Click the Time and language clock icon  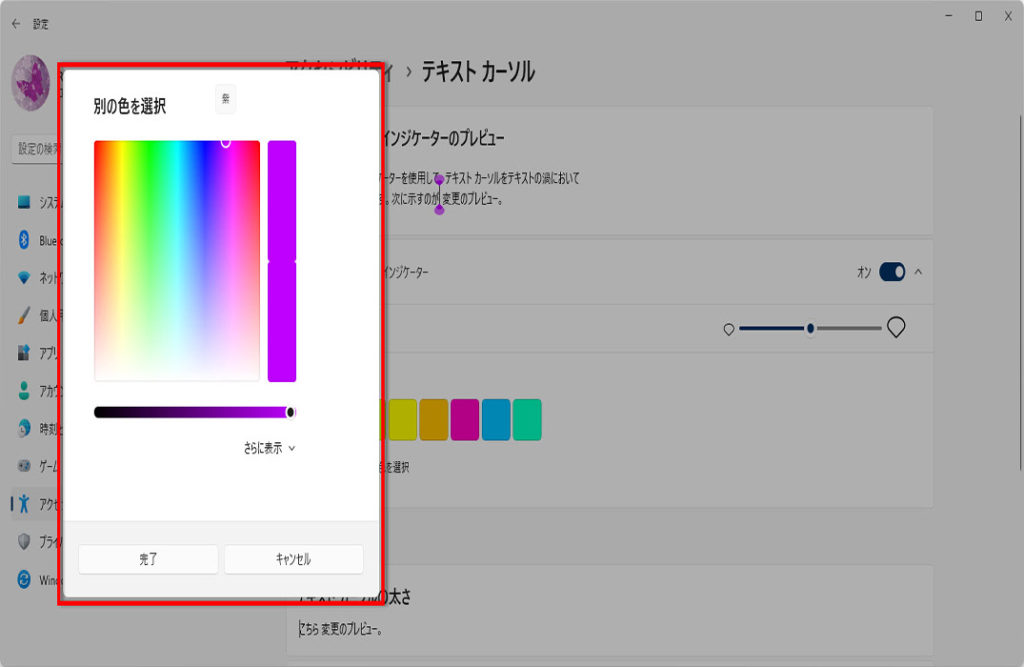coord(25,428)
